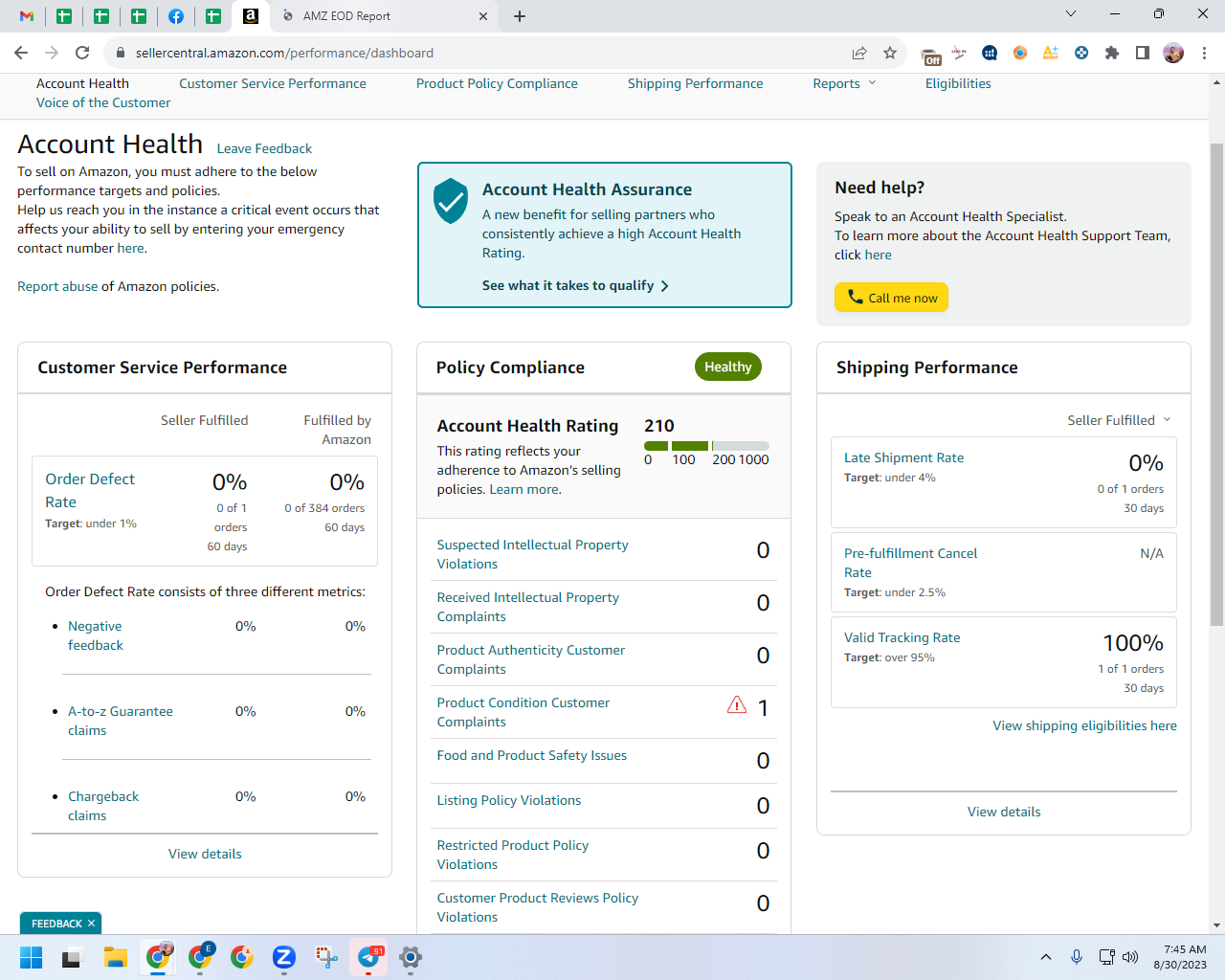Viewport: 1225px width, 980px height.
Task: Click Learn more under Account Health Rating
Action: (525, 489)
